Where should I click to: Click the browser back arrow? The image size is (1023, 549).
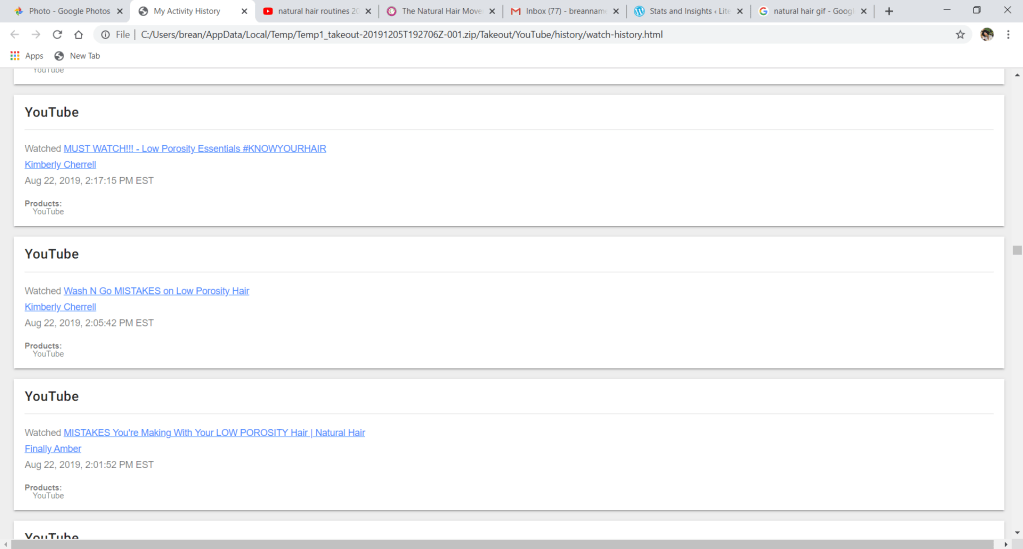pyautogui.click(x=14, y=34)
